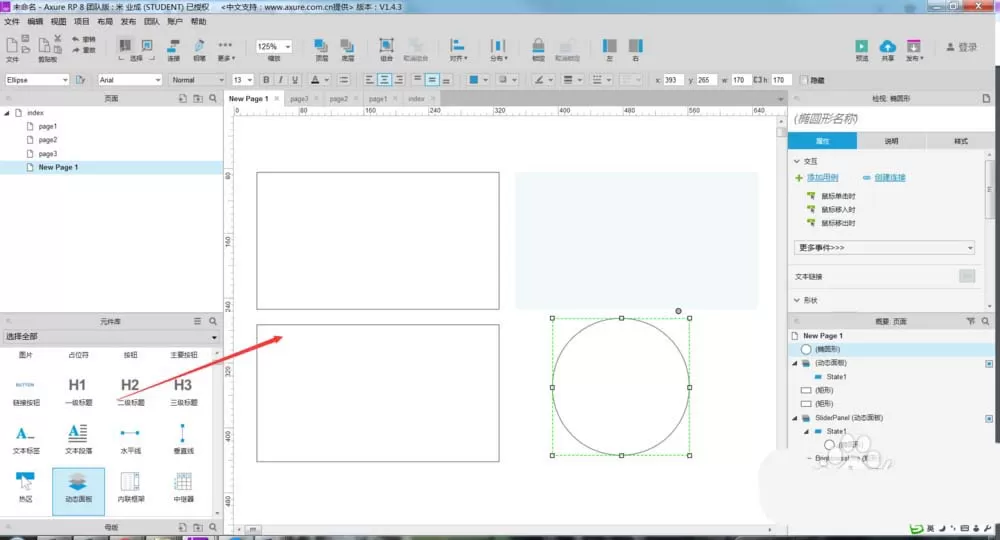
Task: Click Add Case (添加用例) link
Action: 823,178
